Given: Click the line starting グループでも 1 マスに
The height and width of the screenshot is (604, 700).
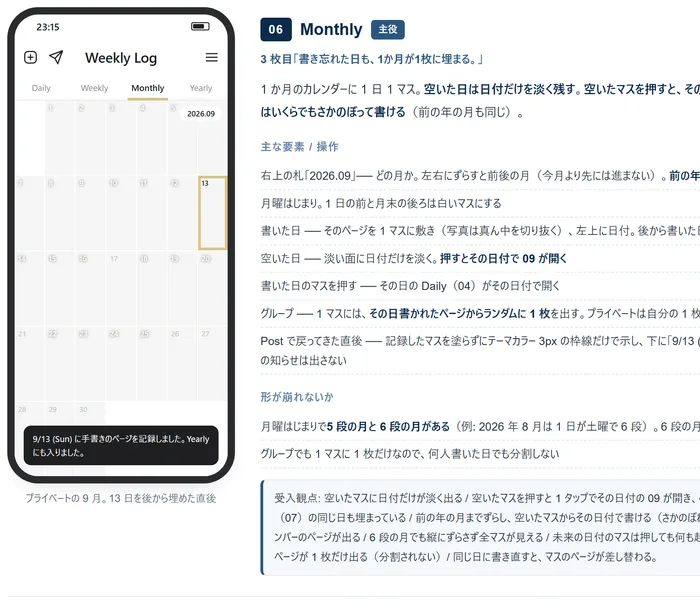Looking at the screenshot, I should (410, 454).
